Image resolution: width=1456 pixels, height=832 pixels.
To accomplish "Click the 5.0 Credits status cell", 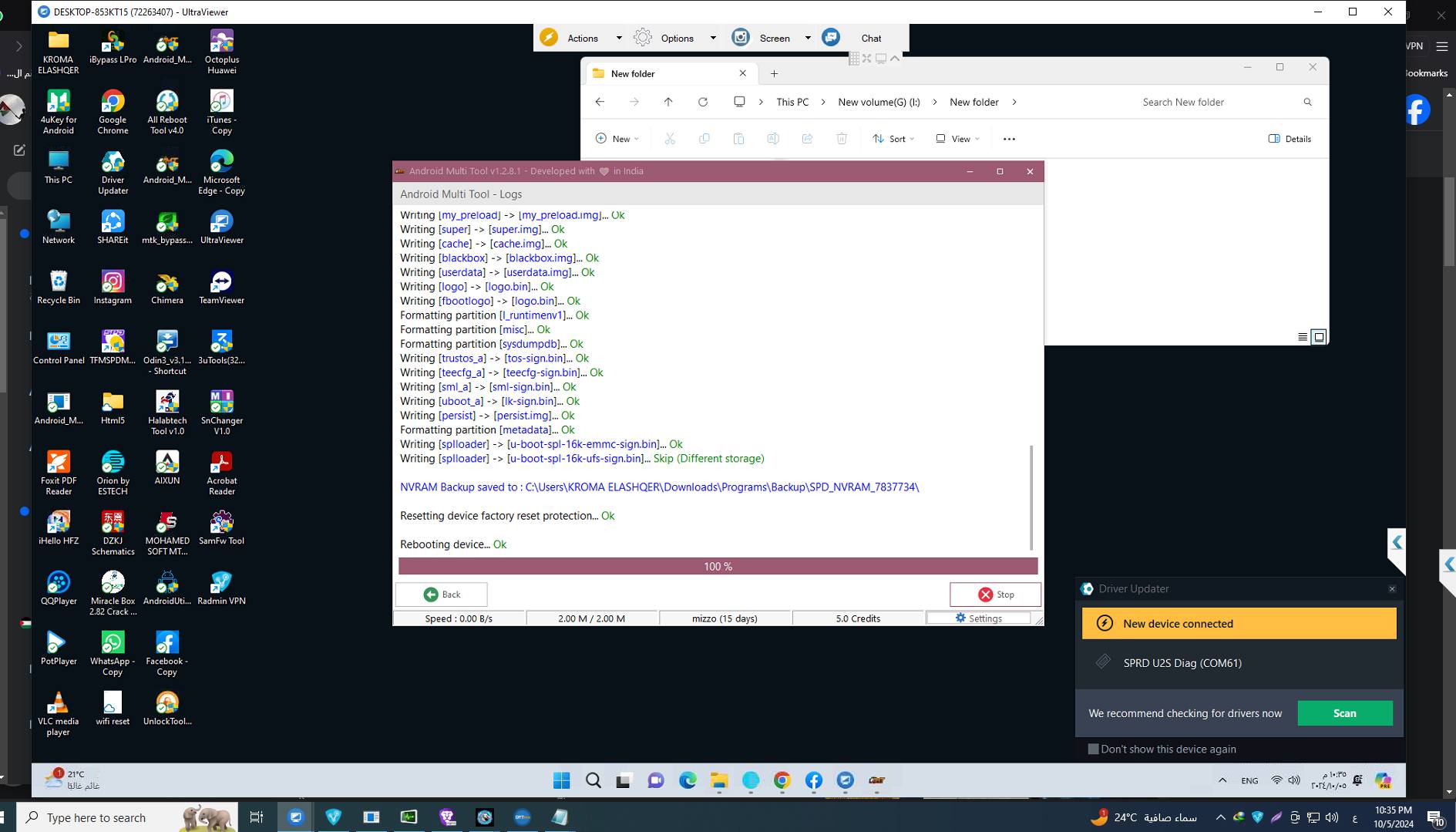I will [858, 618].
